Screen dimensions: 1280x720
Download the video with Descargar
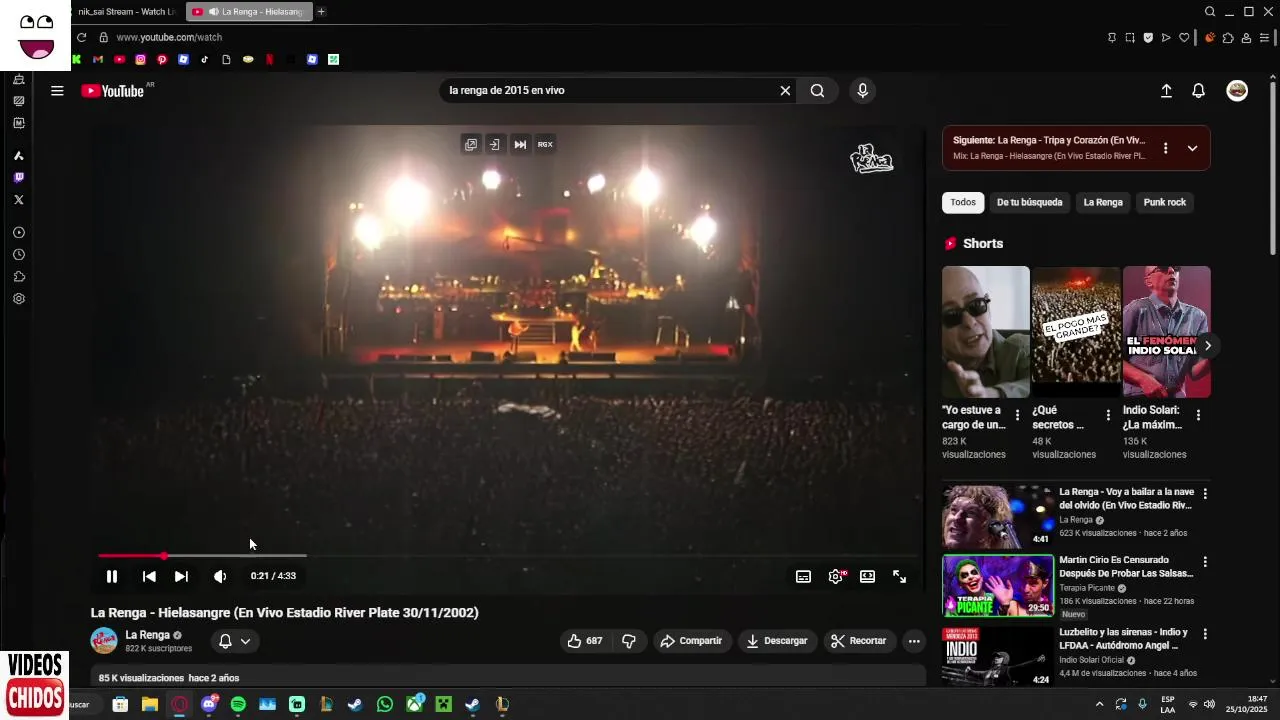[x=777, y=641]
